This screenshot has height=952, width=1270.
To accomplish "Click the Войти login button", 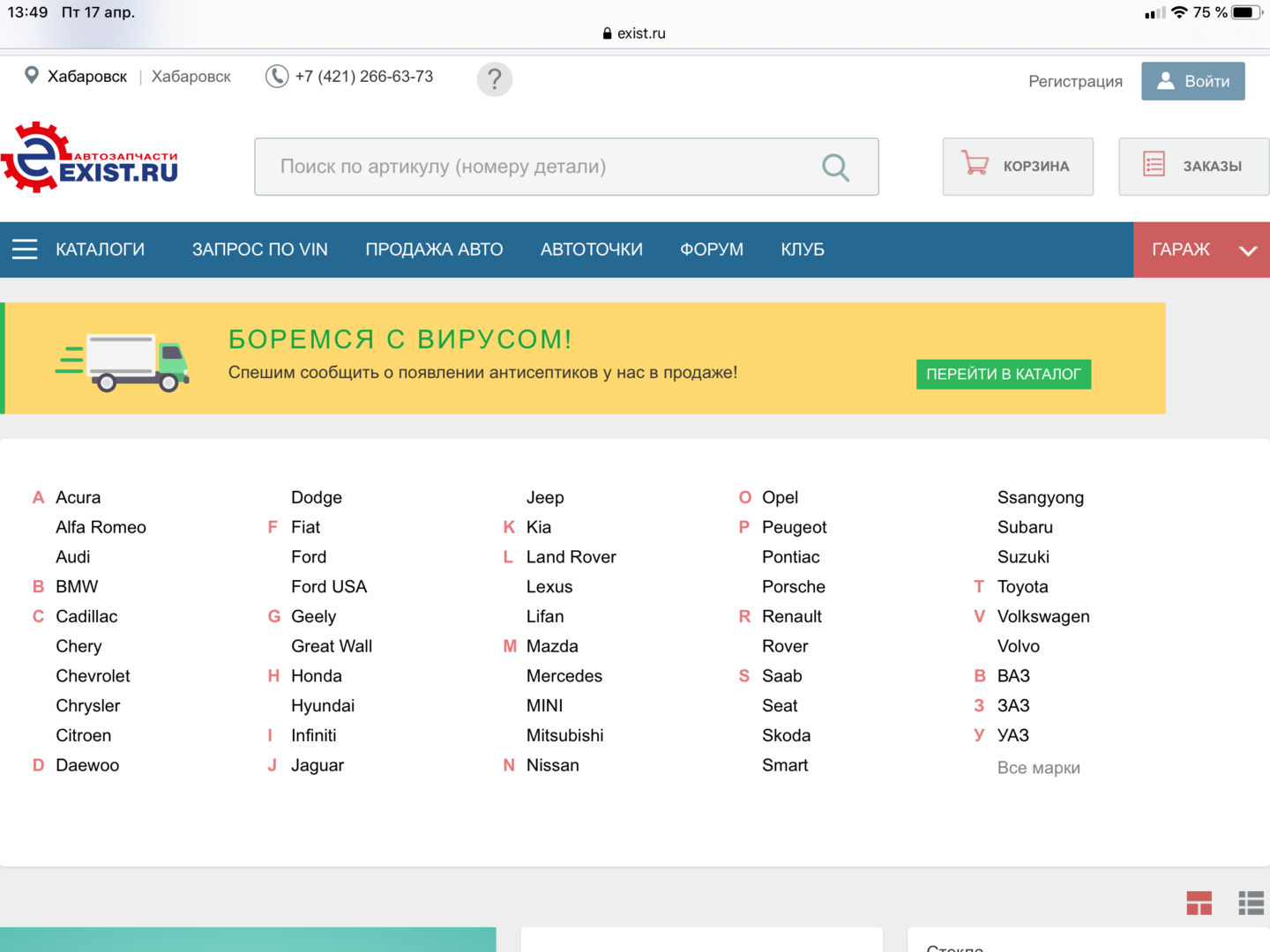I will [x=1193, y=81].
